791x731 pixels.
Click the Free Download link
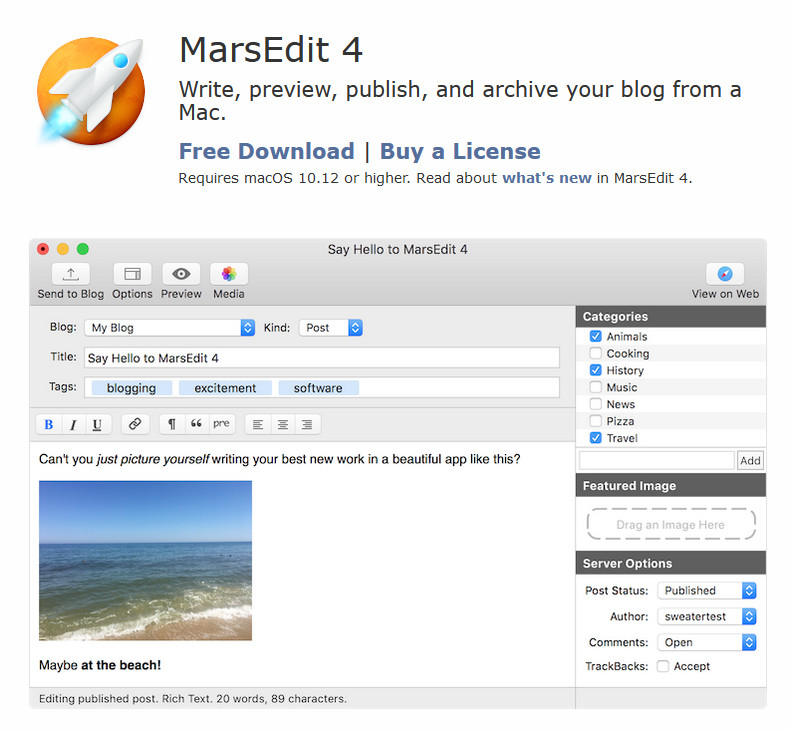point(267,151)
